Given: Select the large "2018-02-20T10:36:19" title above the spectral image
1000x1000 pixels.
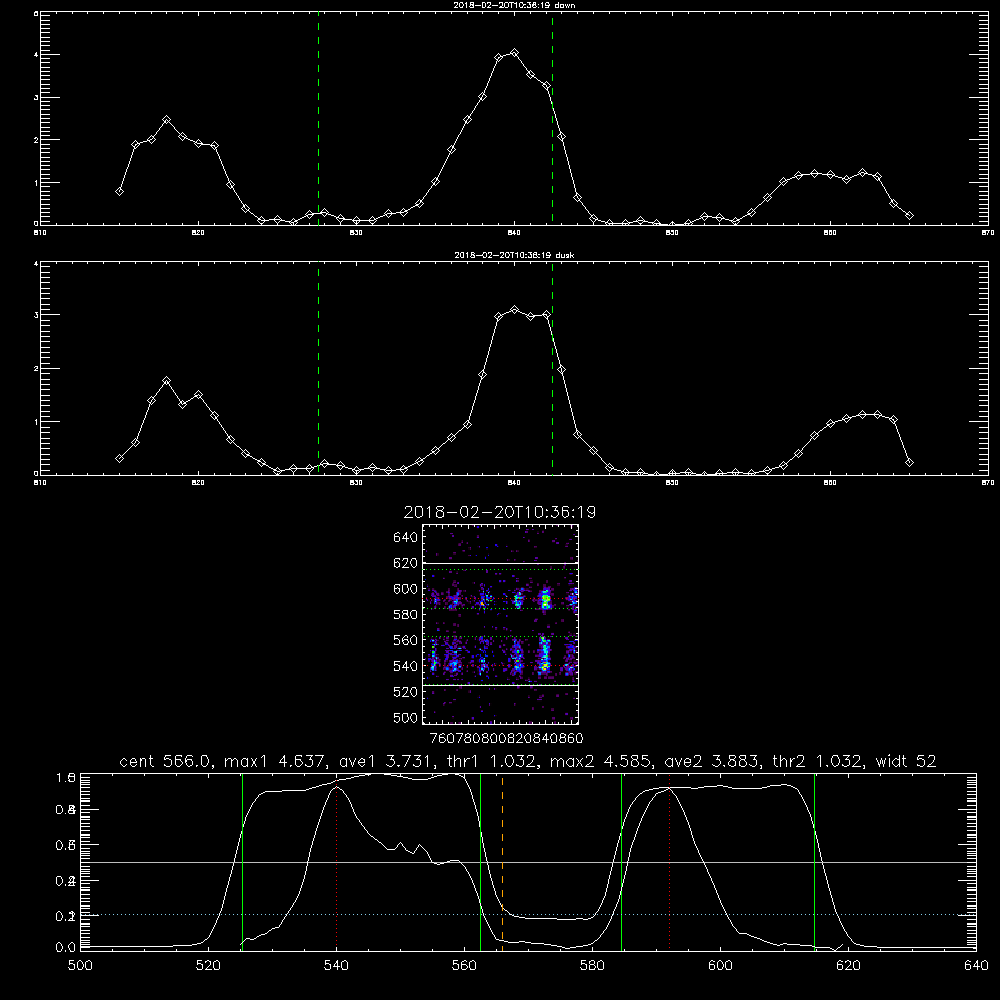Looking at the screenshot, I should [x=499, y=512].
